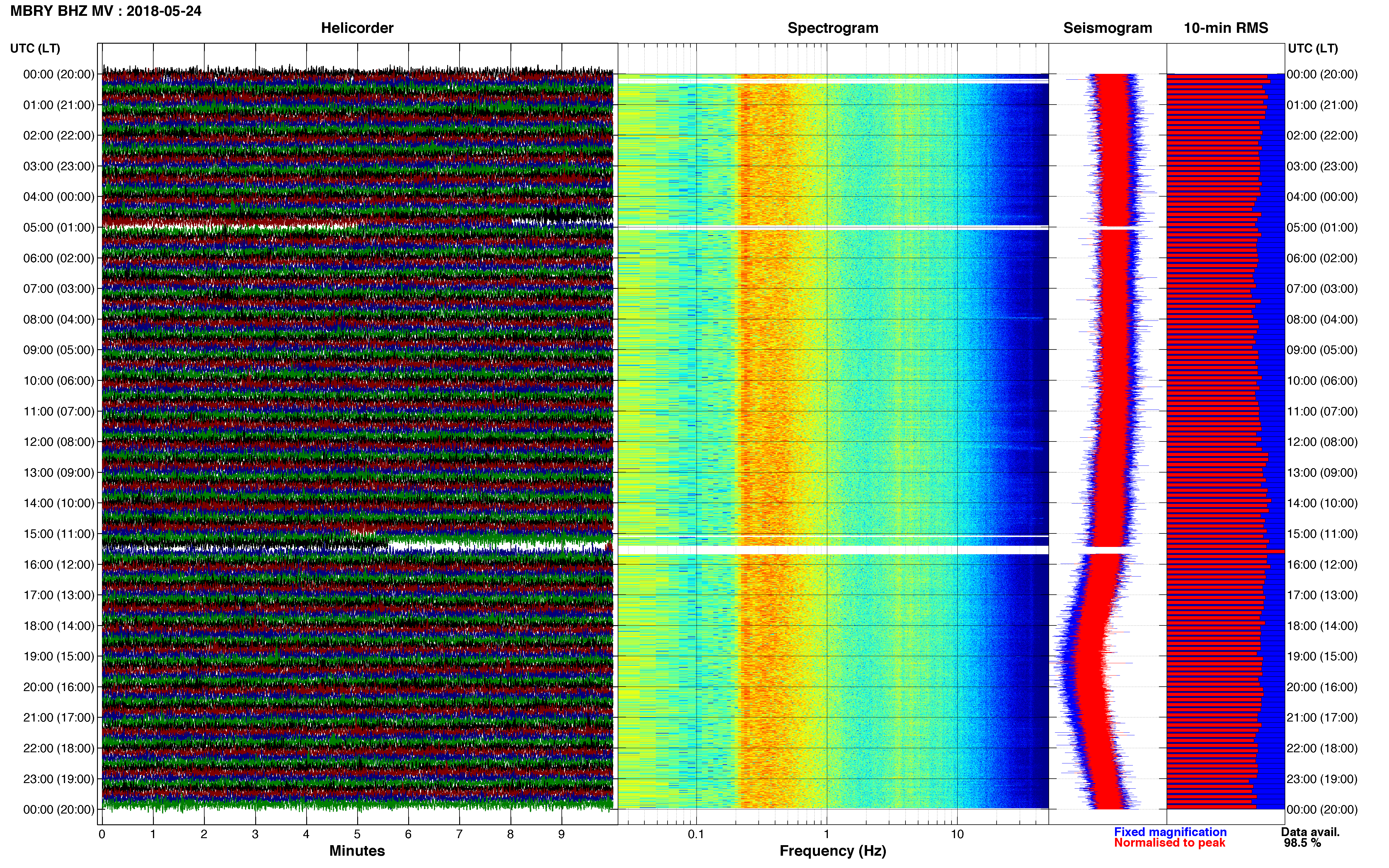Click the RMS-side '18:00 (14:00)' time label
1389x868 pixels.
tap(1322, 626)
